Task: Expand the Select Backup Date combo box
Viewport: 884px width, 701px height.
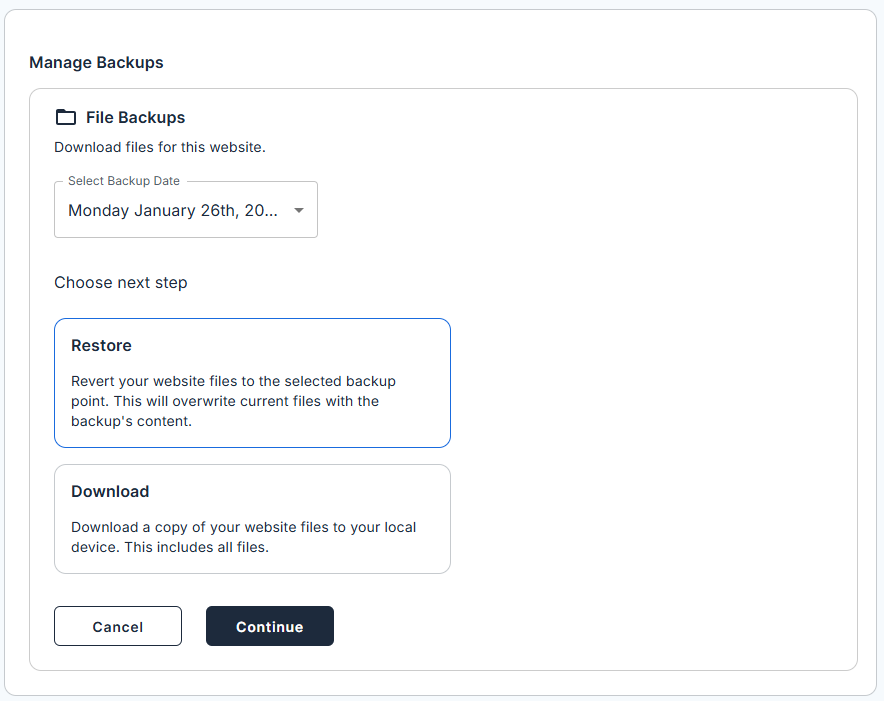Action: (x=186, y=210)
